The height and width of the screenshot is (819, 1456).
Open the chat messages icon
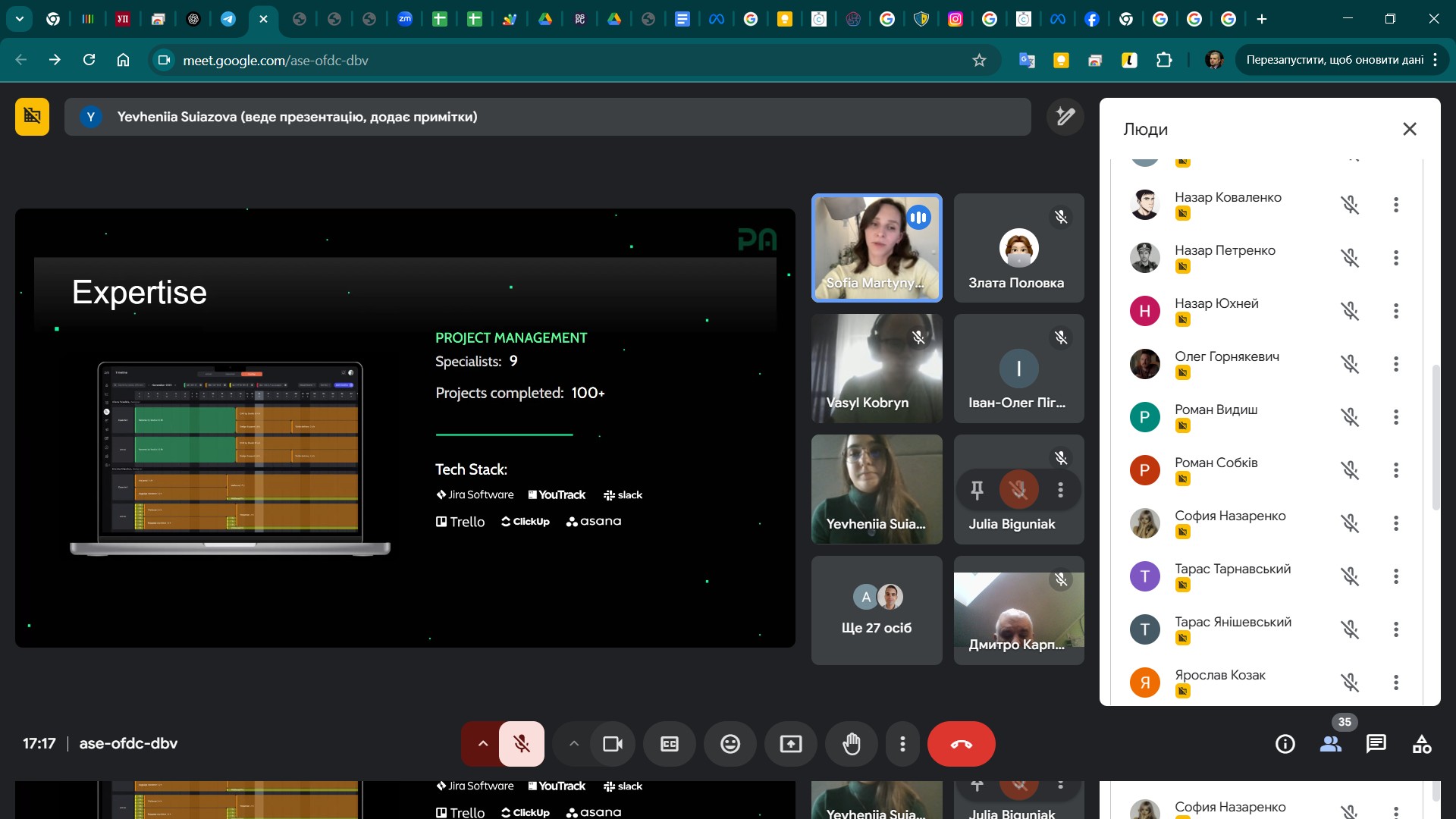[x=1376, y=744]
